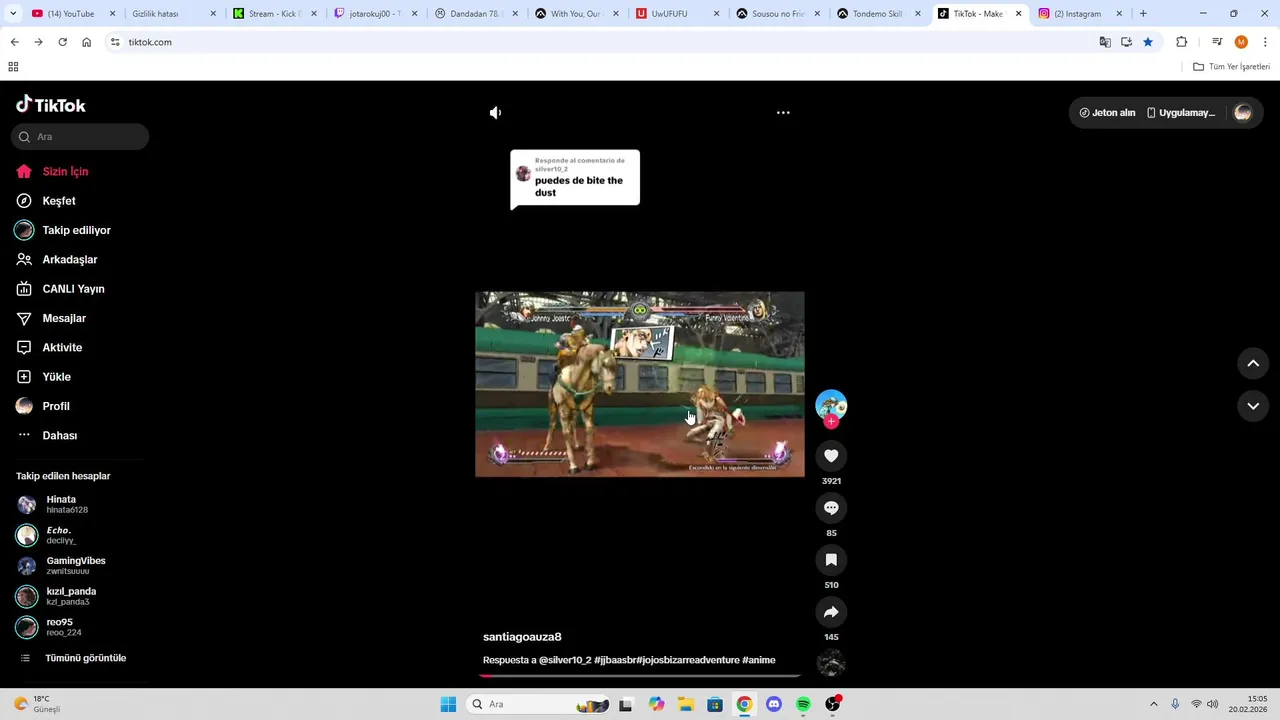Open Aktivite notifications

[62, 348]
